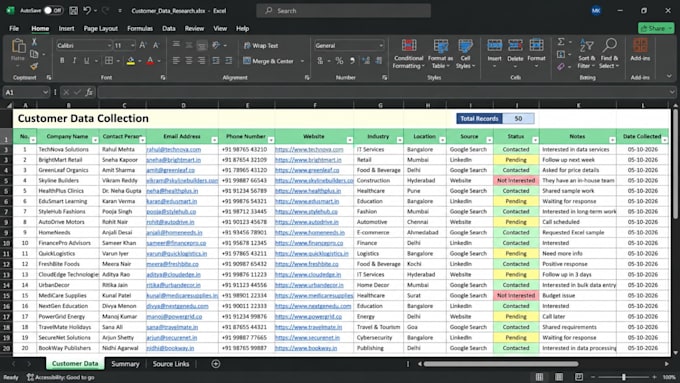Open the General number format dropdown
This screenshot has height=383, width=680.
tap(381, 46)
